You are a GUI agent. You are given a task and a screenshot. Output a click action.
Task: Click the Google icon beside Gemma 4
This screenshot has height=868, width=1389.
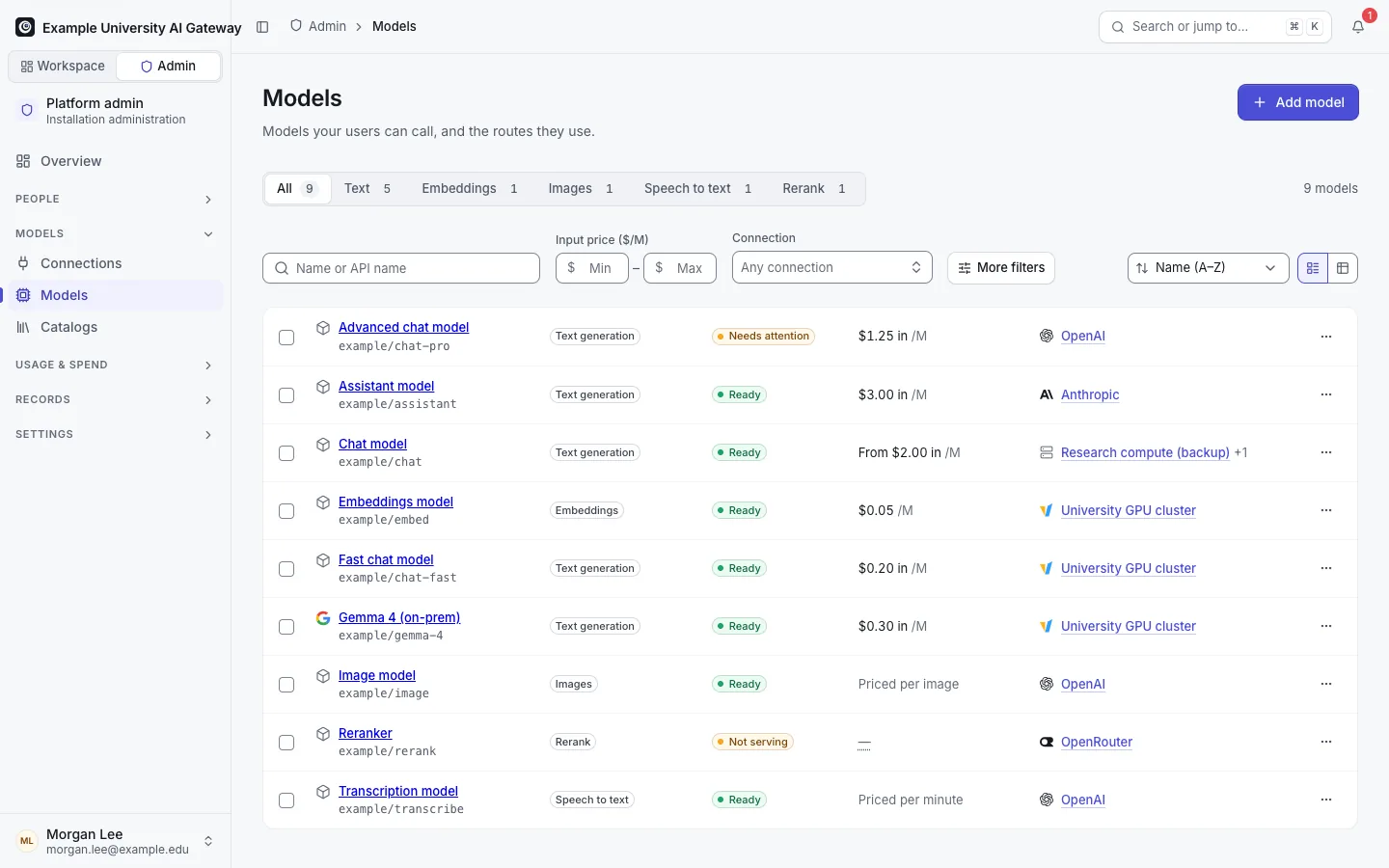pos(323,617)
